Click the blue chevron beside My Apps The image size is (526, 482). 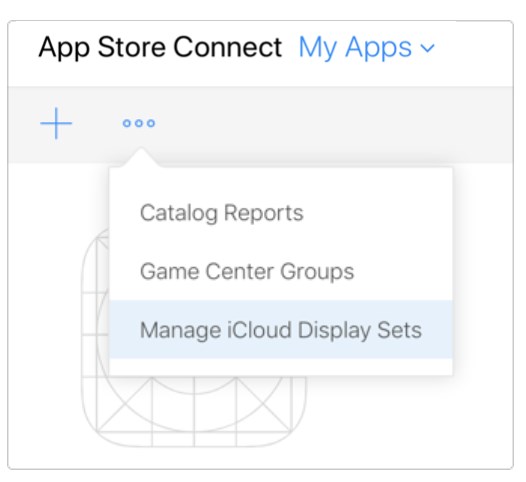coord(427,48)
